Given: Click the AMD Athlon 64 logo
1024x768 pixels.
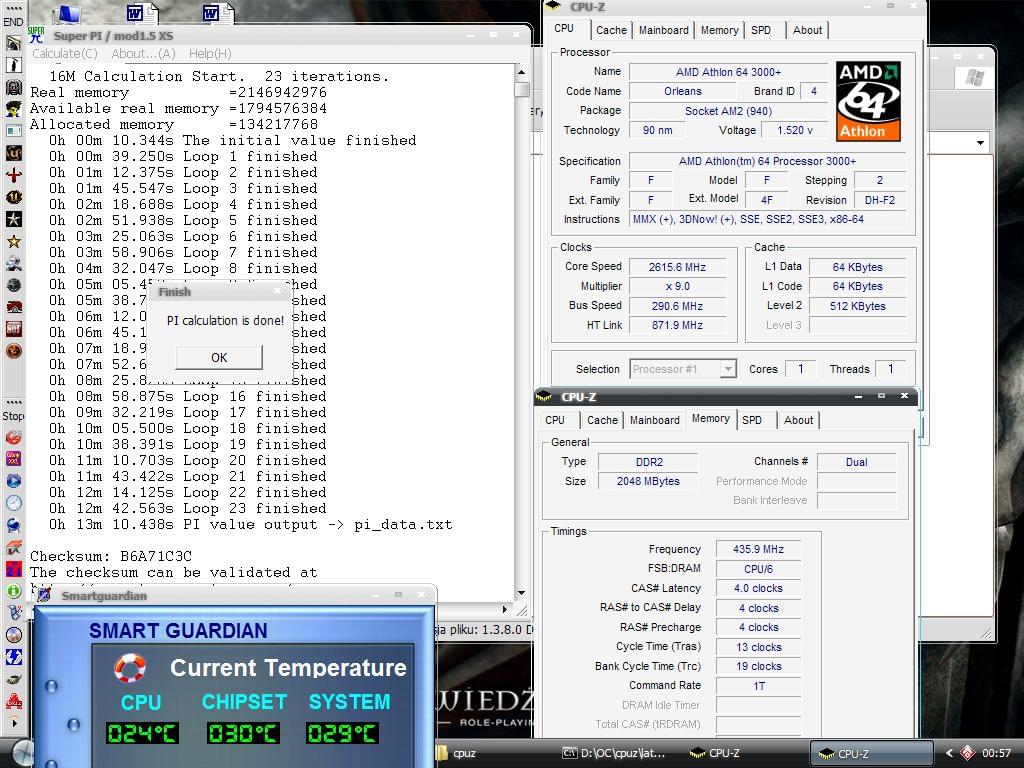Looking at the screenshot, I should [868, 101].
